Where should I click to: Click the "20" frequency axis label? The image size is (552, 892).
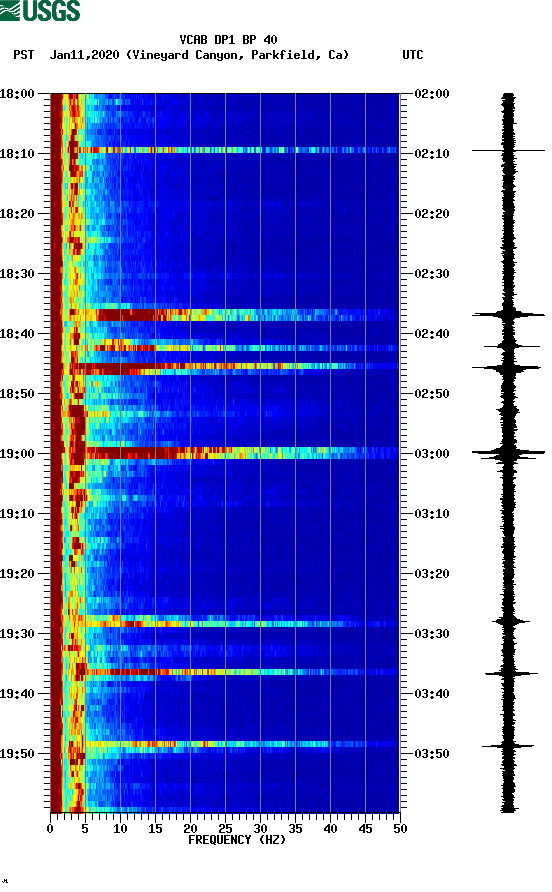190,829
